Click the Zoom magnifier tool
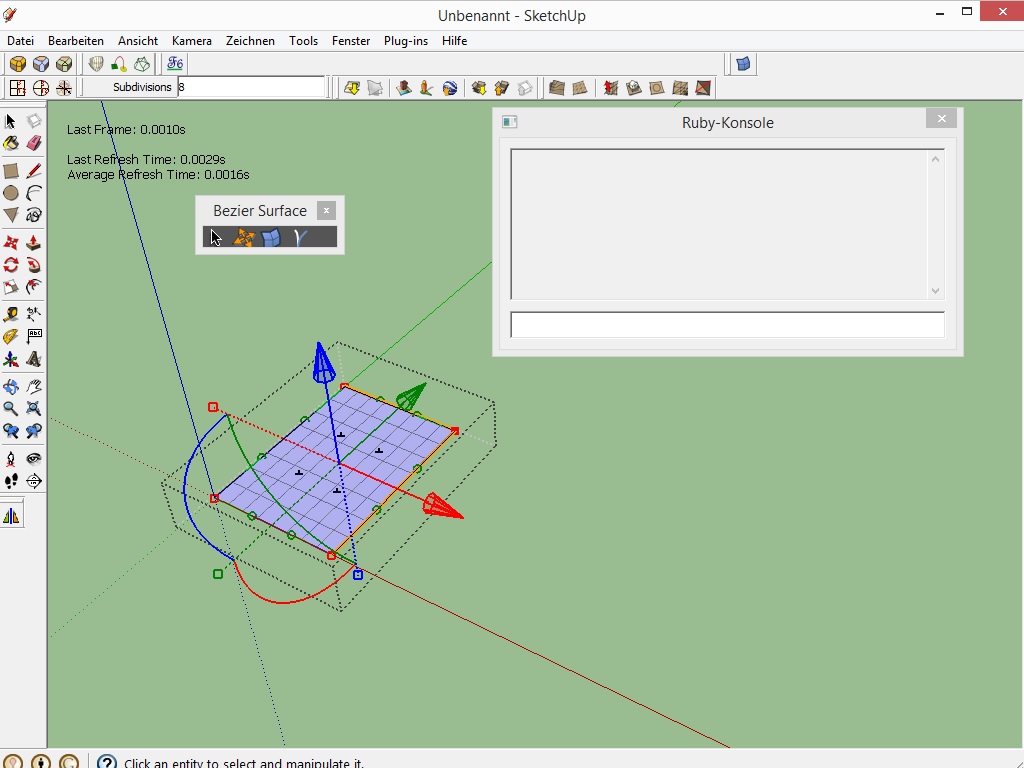The image size is (1024, 768). (x=11, y=408)
